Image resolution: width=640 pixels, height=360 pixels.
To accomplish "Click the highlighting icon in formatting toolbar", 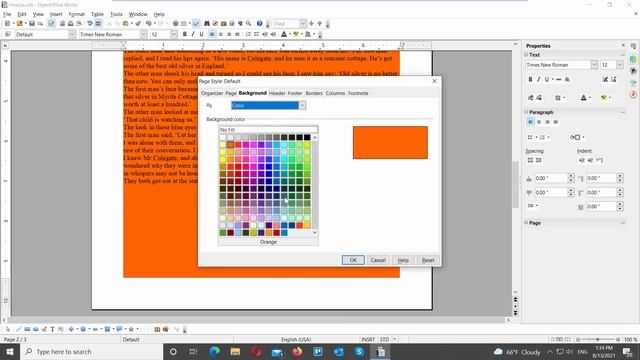I will [x=296, y=34].
